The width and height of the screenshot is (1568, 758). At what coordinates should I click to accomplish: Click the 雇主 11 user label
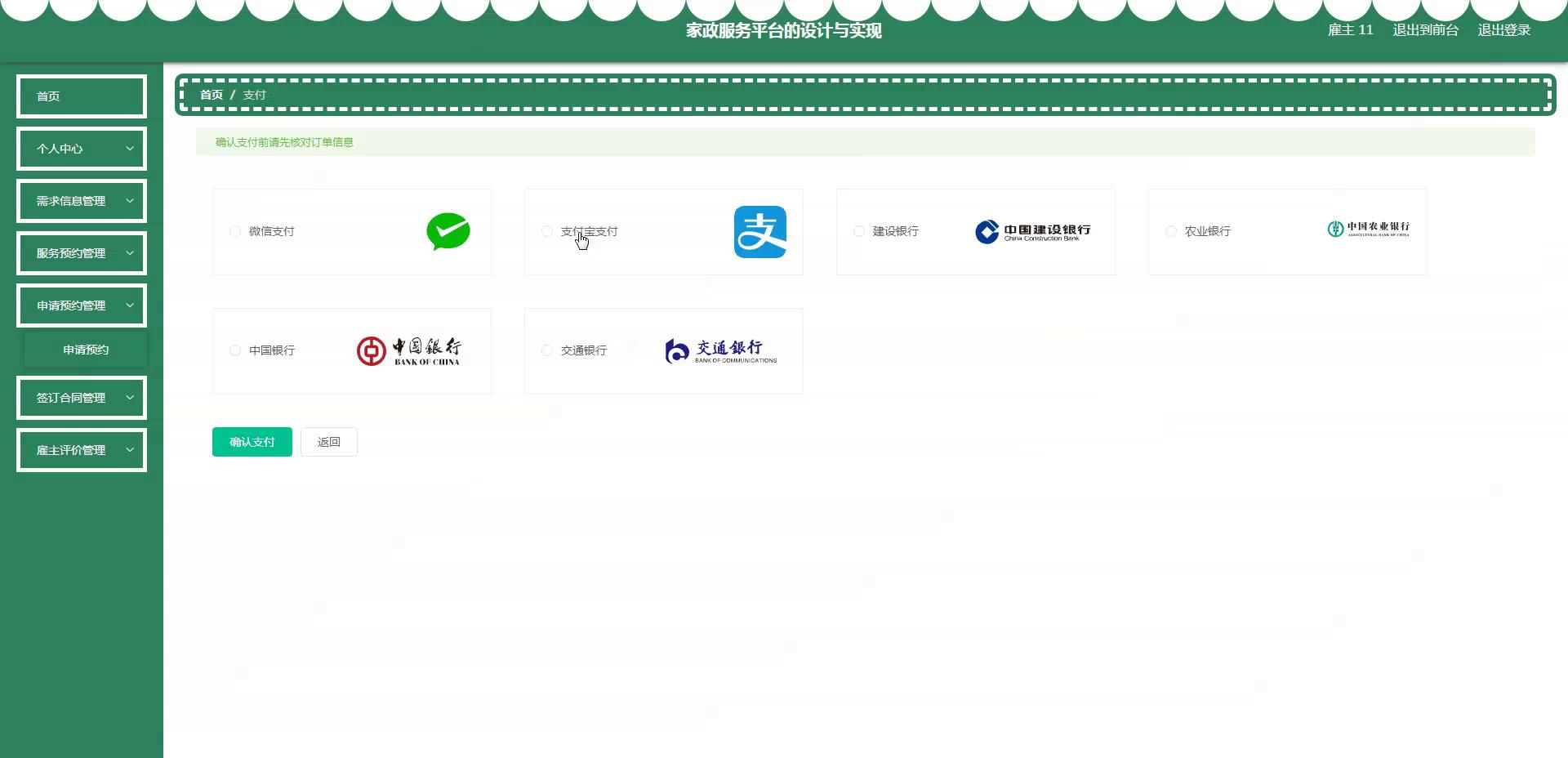click(x=1351, y=30)
